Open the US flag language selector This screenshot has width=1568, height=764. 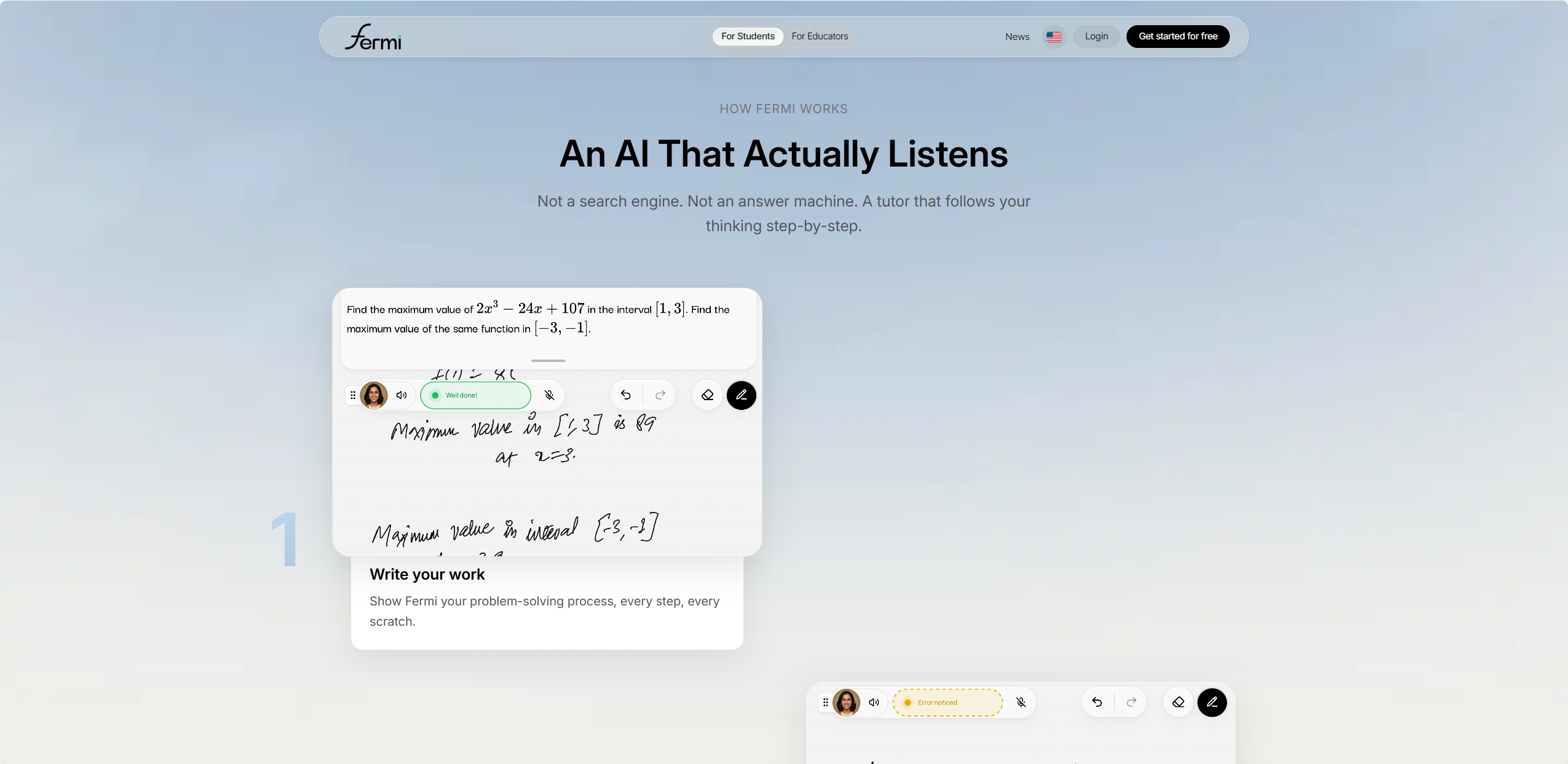(x=1054, y=37)
